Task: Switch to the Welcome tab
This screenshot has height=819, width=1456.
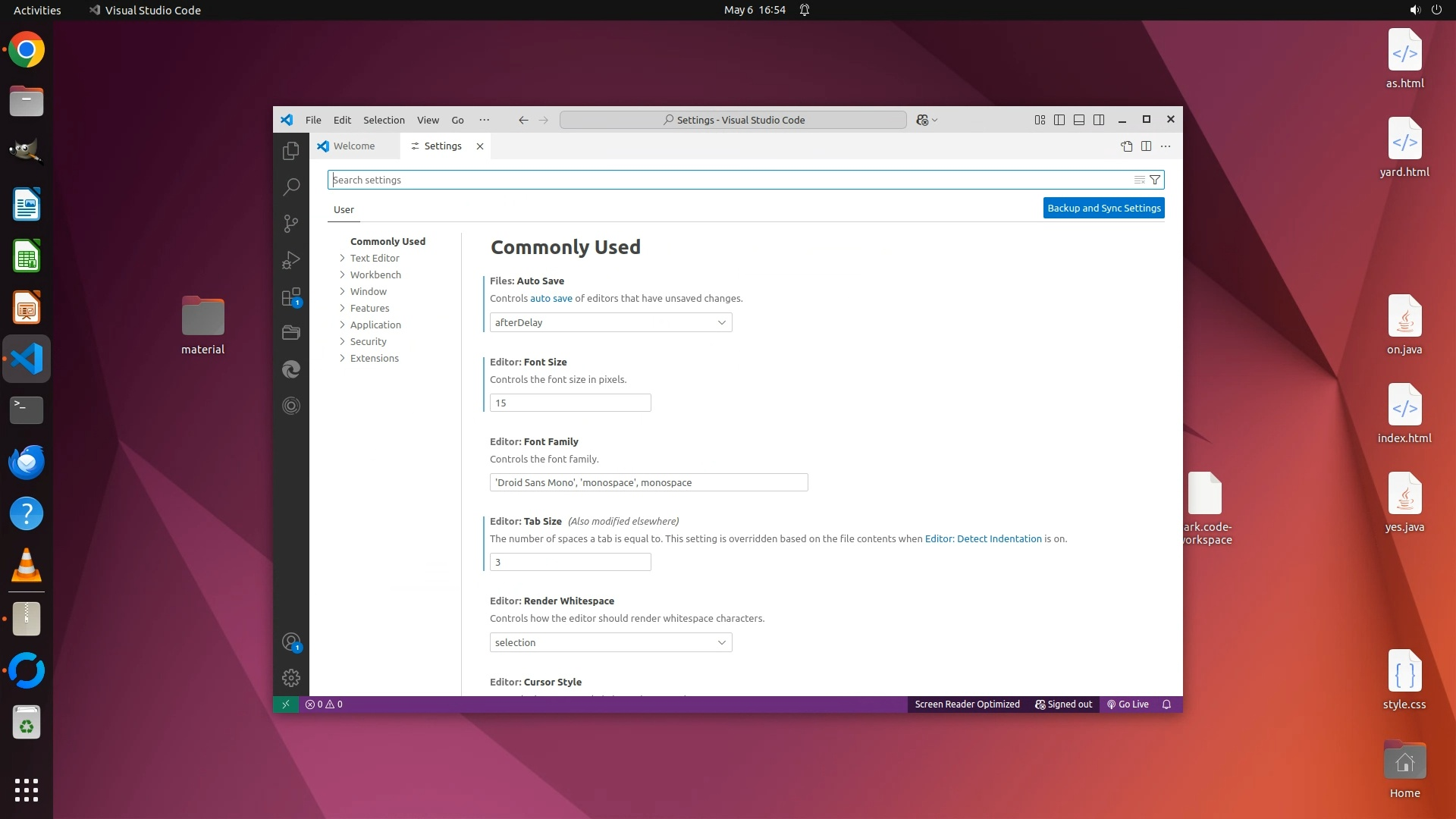Action: 353,146
